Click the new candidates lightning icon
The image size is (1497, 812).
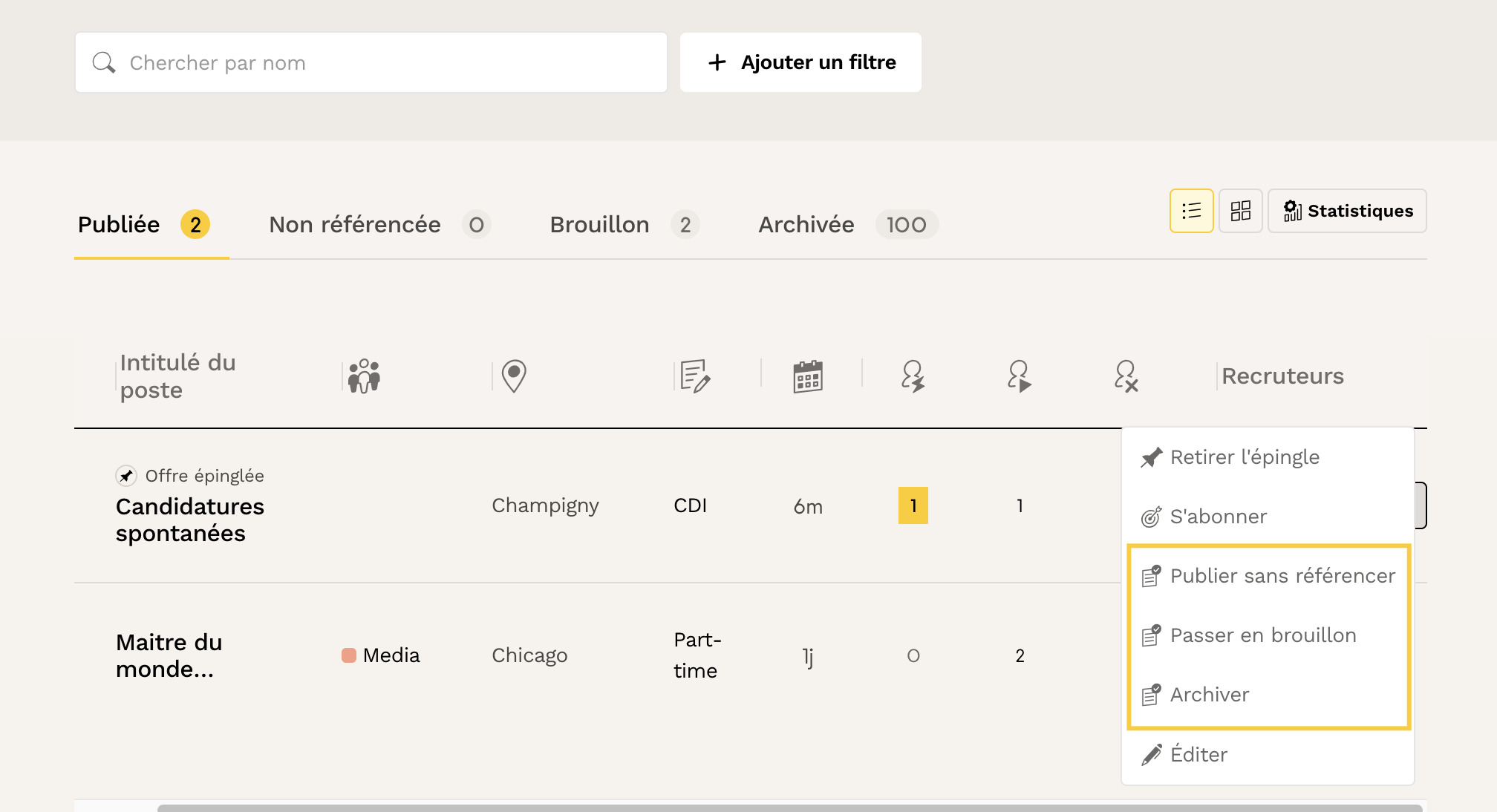pyautogui.click(x=913, y=376)
